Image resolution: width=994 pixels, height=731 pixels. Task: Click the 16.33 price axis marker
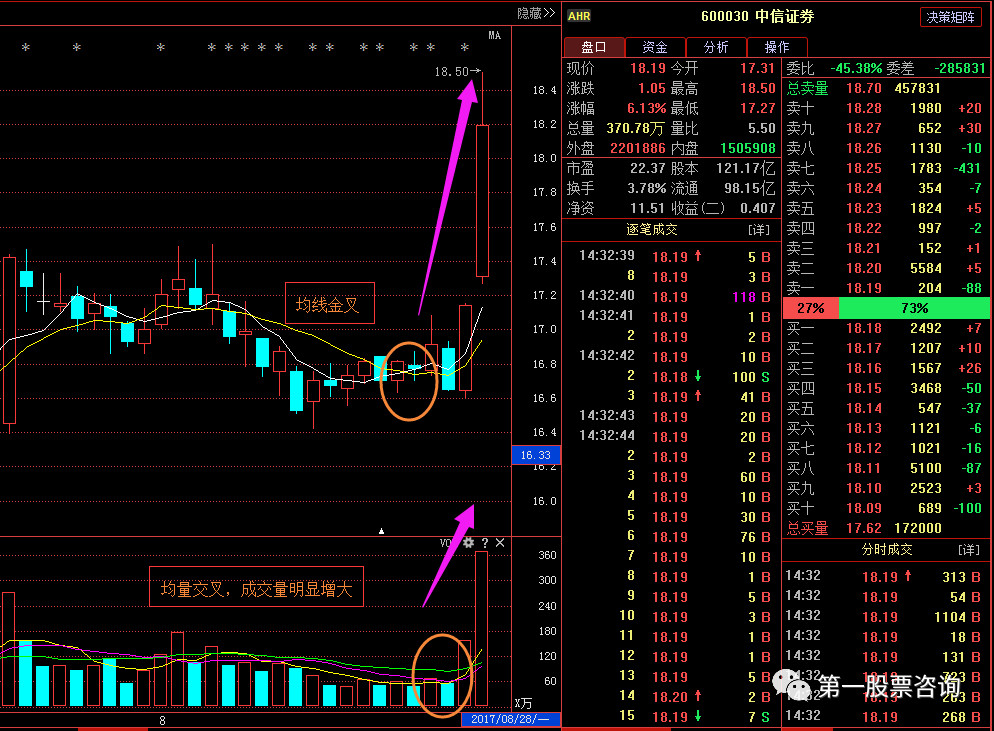536,455
